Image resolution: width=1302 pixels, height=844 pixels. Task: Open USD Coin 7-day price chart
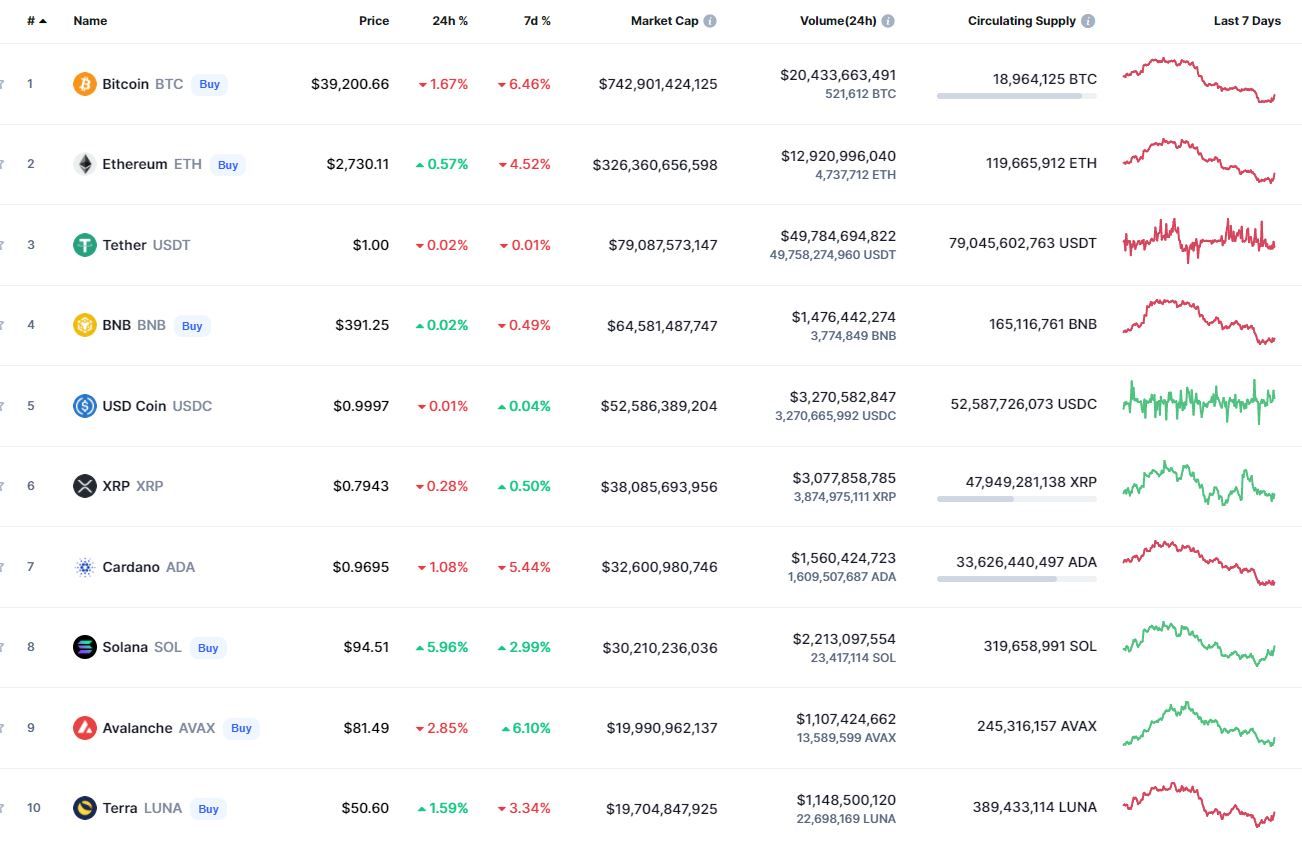click(x=1199, y=402)
